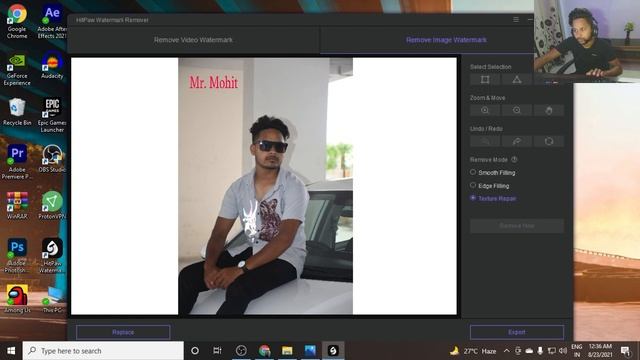Open Adobe Premiere Pro shortcut
The height and width of the screenshot is (360, 640).
tap(17, 162)
